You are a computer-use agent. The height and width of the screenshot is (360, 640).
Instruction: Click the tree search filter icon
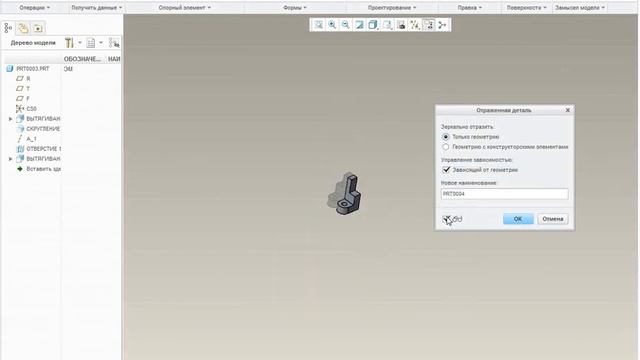114,42
